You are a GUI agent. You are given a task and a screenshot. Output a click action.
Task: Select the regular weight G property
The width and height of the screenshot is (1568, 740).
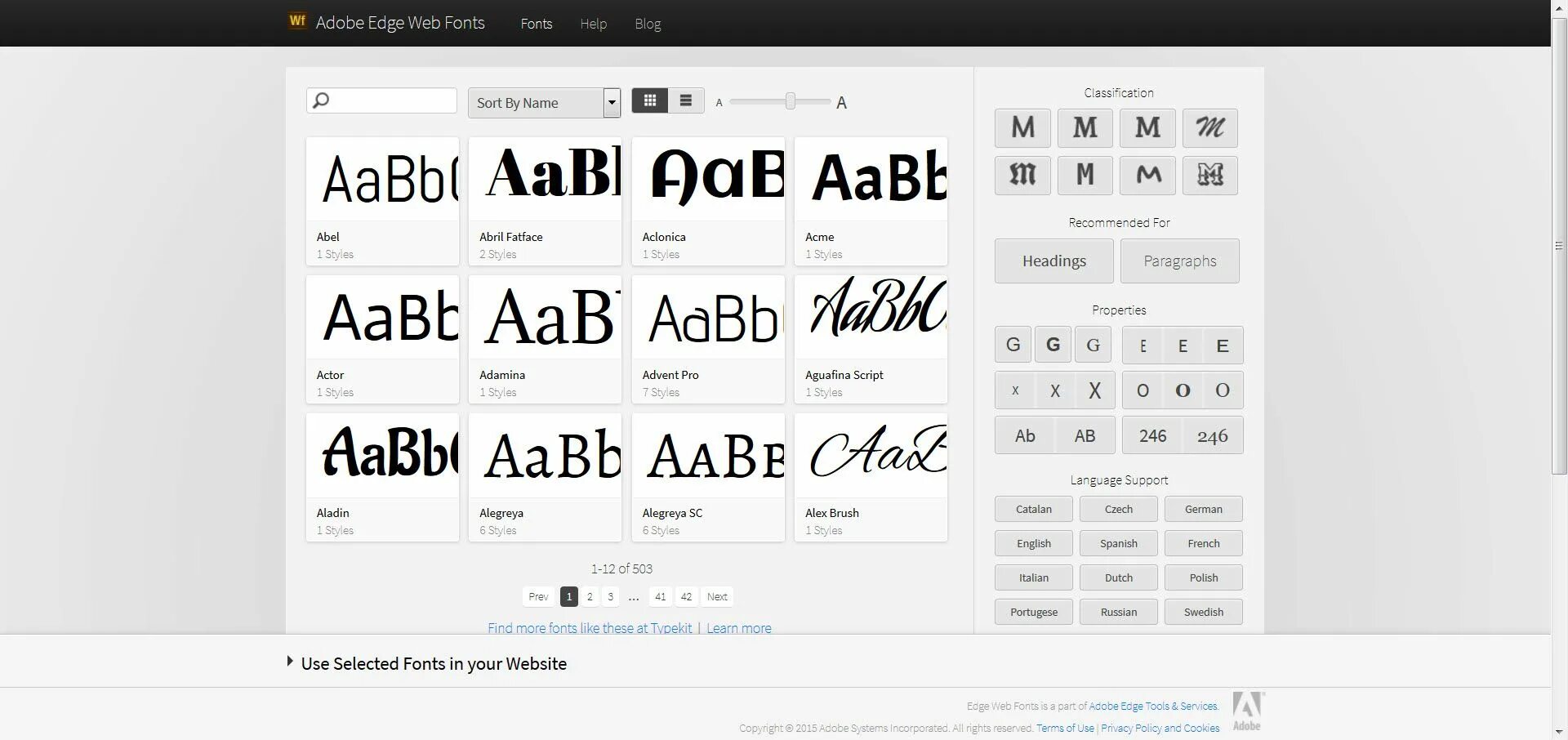(1053, 345)
